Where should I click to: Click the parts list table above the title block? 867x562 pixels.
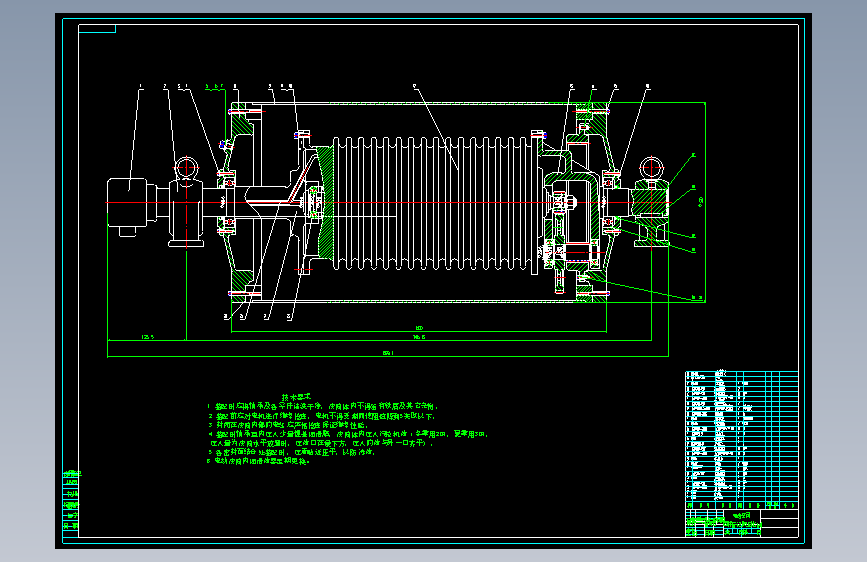741,440
